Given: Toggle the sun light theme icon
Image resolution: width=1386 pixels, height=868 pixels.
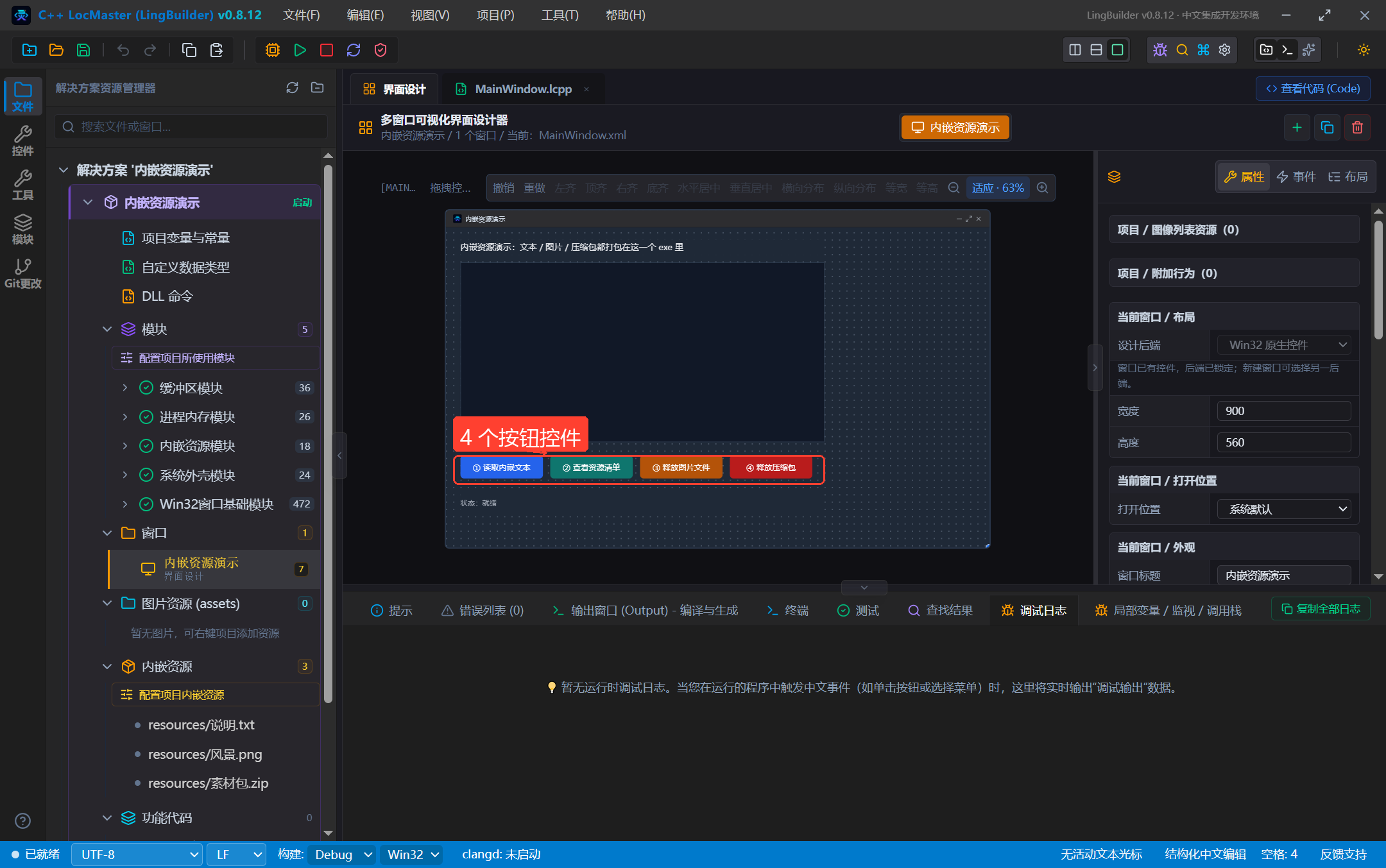Looking at the screenshot, I should (x=1364, y=50).
